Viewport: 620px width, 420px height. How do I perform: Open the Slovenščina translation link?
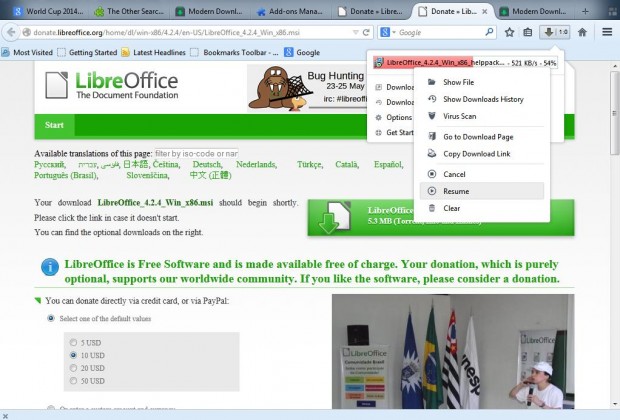148,175
